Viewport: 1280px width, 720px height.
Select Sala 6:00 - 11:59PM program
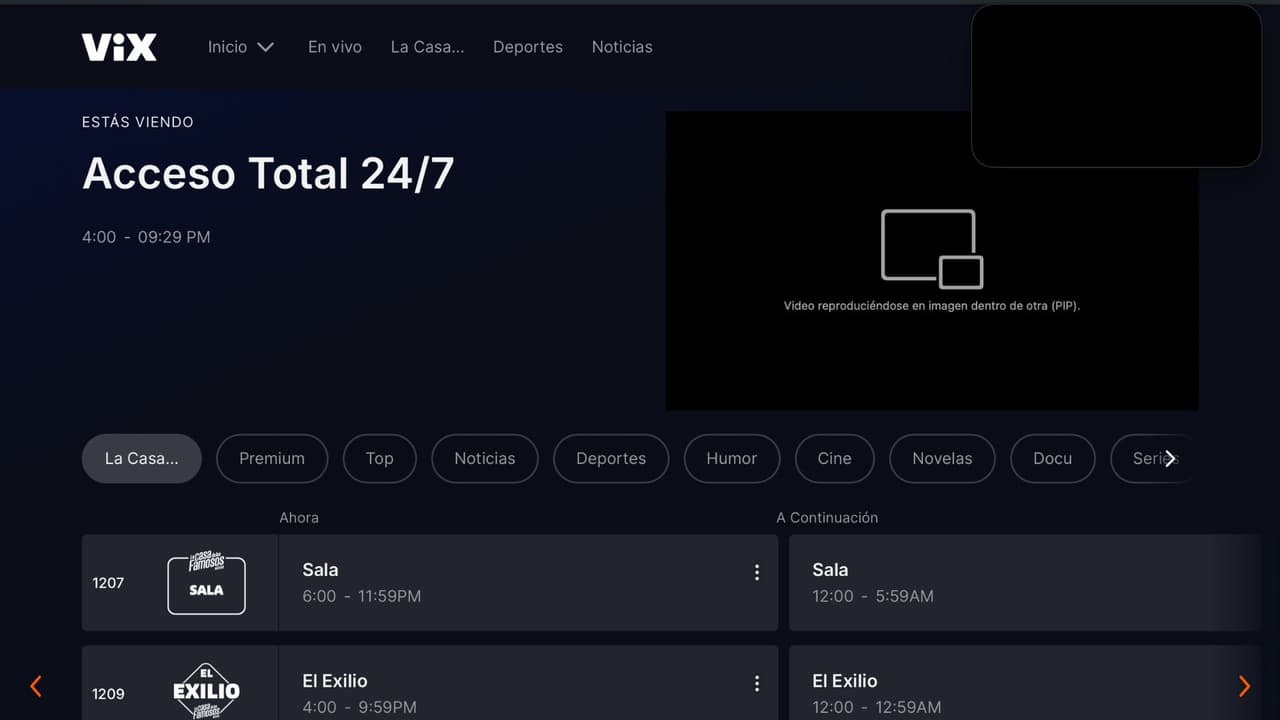click(x=528, y=583)
